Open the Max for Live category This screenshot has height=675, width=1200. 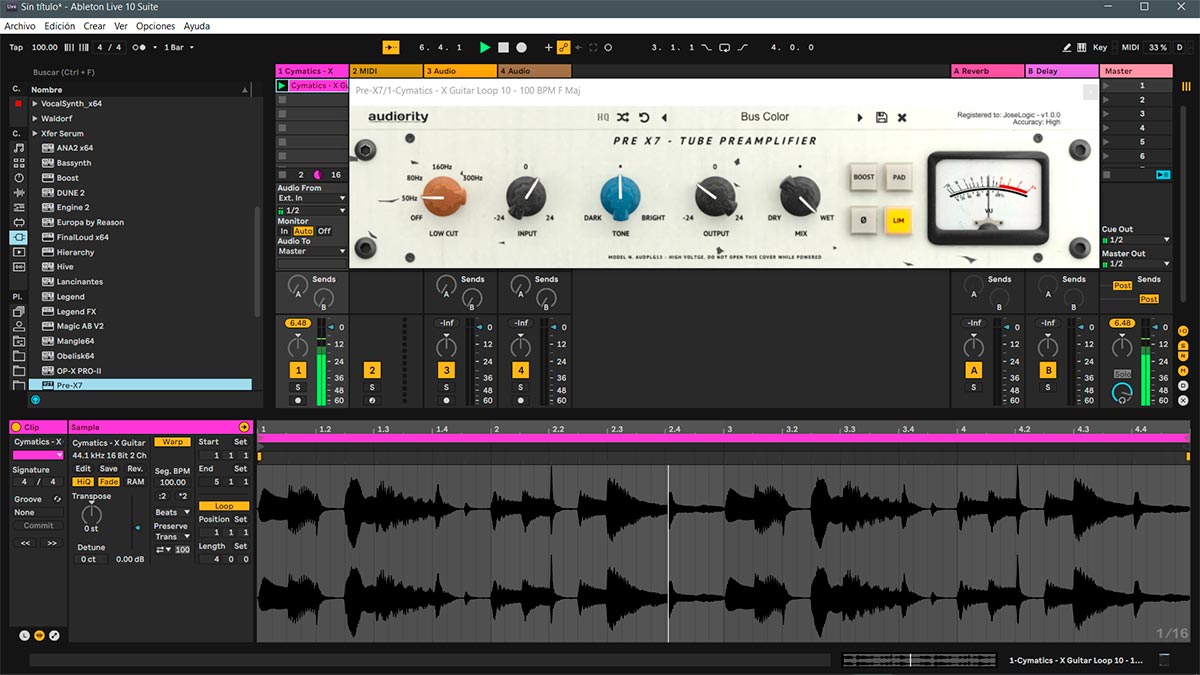click(x=19, y=223)
